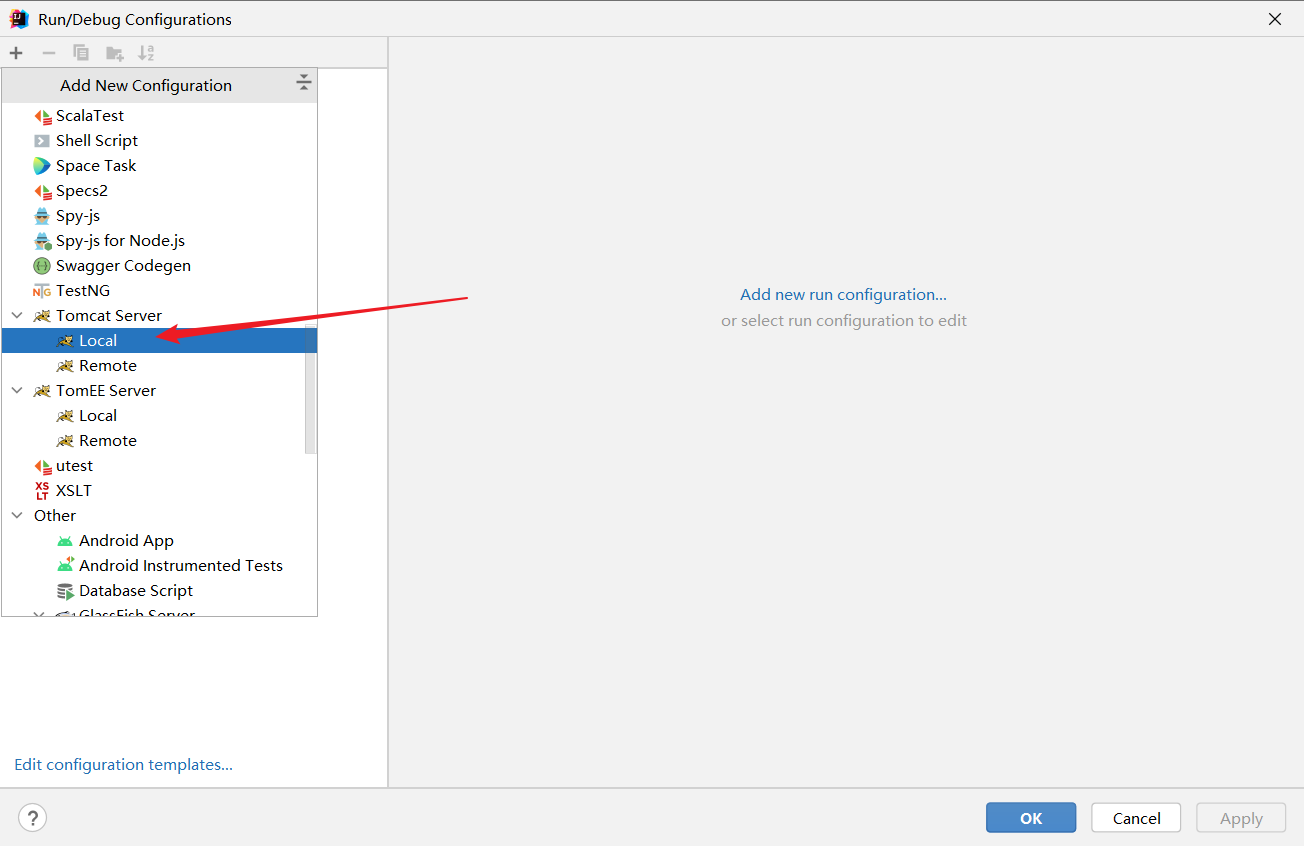Click the XSLT icon

(42, 491)
